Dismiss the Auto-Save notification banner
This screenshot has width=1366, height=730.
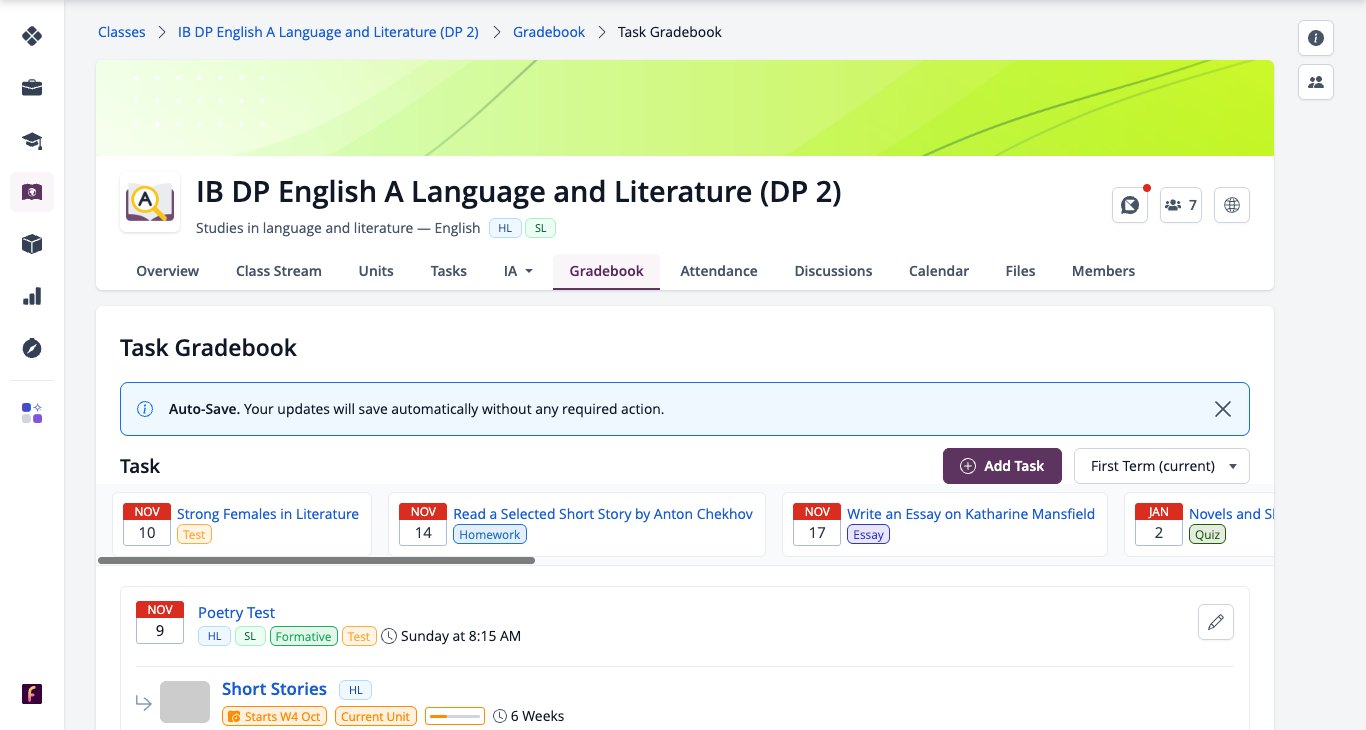coord(1222,409)
